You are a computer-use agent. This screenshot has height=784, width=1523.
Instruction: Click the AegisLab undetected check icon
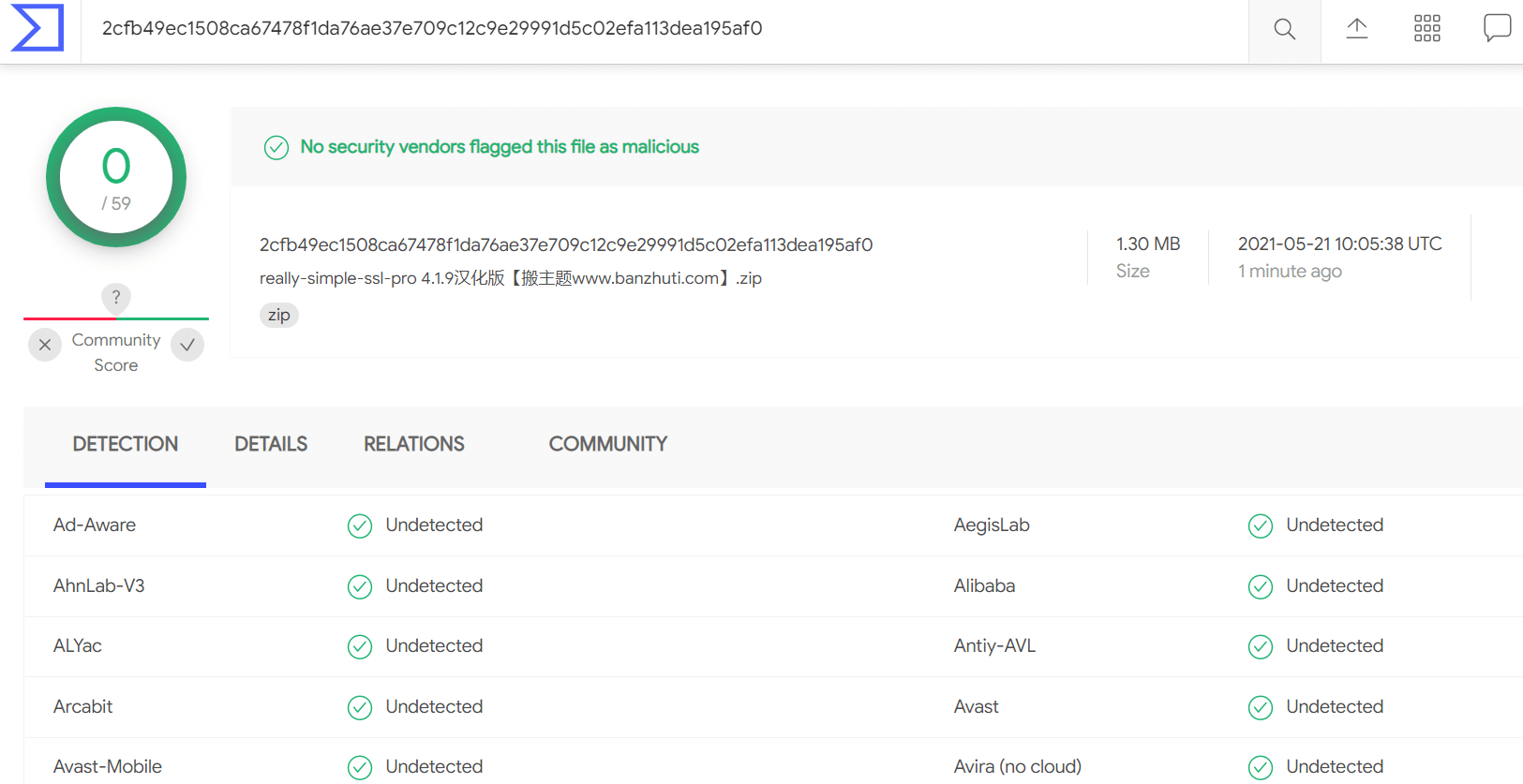coord(1261,526)
